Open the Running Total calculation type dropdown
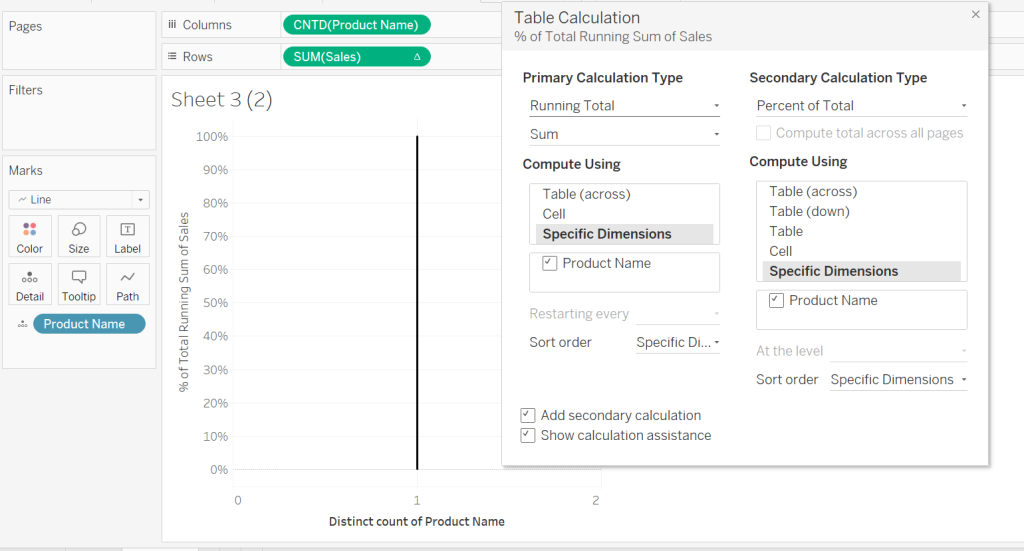The width and height of the screenshot is (1024, 551). click(x=624, y=106)
